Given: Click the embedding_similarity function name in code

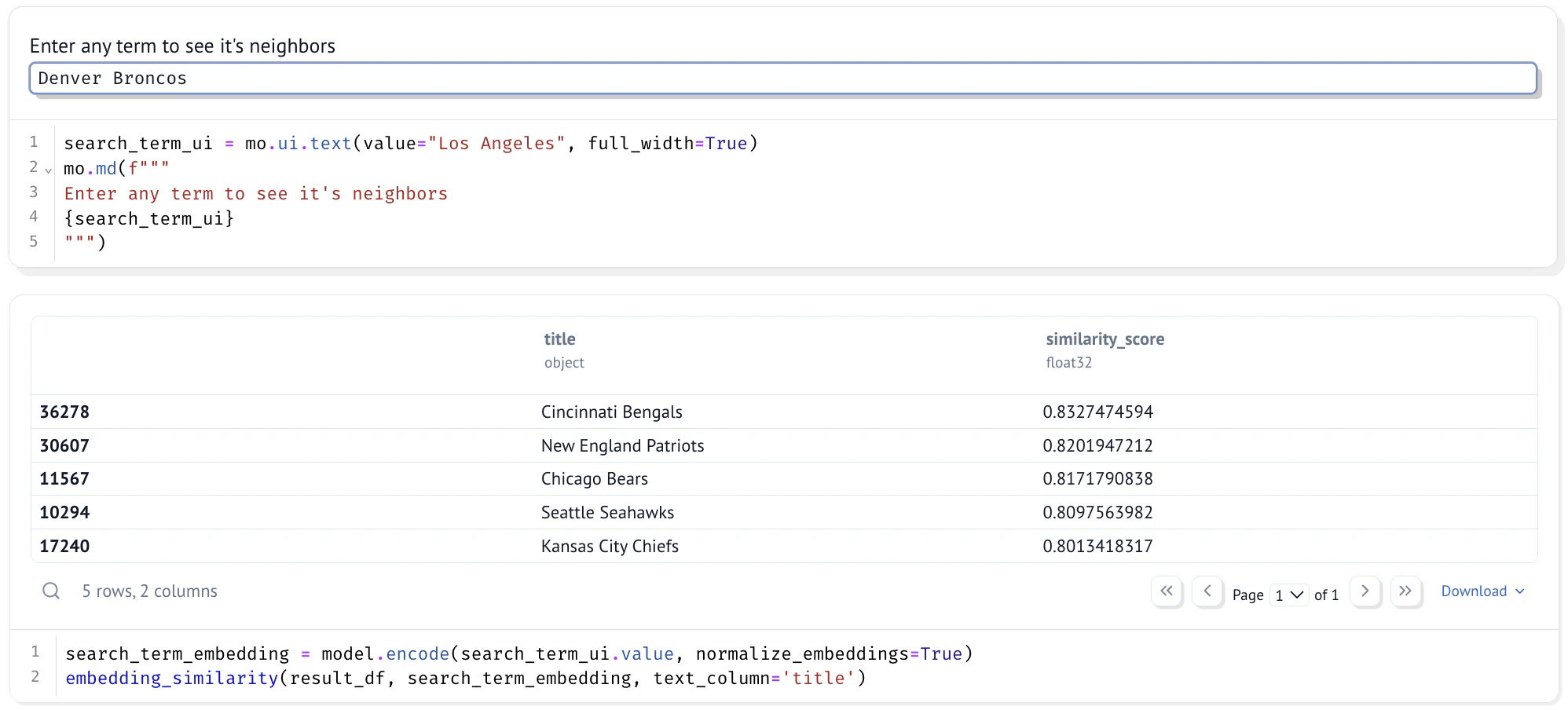Looking at the screenshot, I should (170, 678).
